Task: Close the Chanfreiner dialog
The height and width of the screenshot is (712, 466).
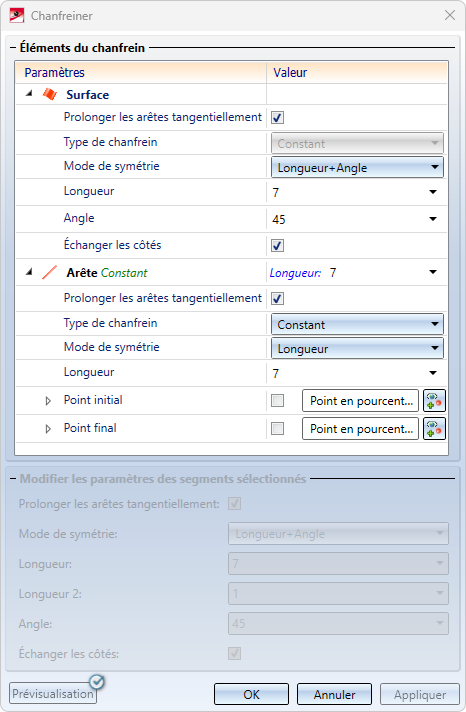Action: pyautogui.click(x=450, y=15)
